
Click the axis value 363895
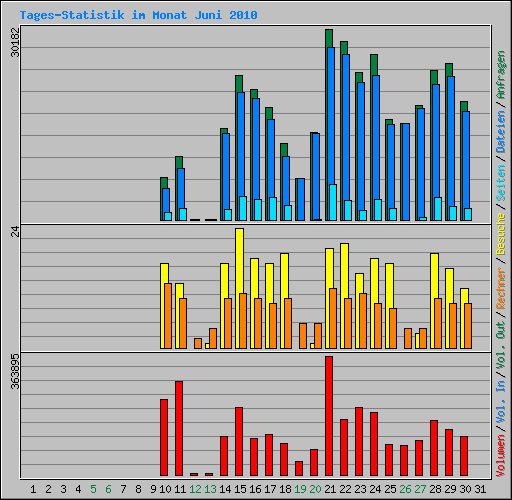(x=15, y=371)
